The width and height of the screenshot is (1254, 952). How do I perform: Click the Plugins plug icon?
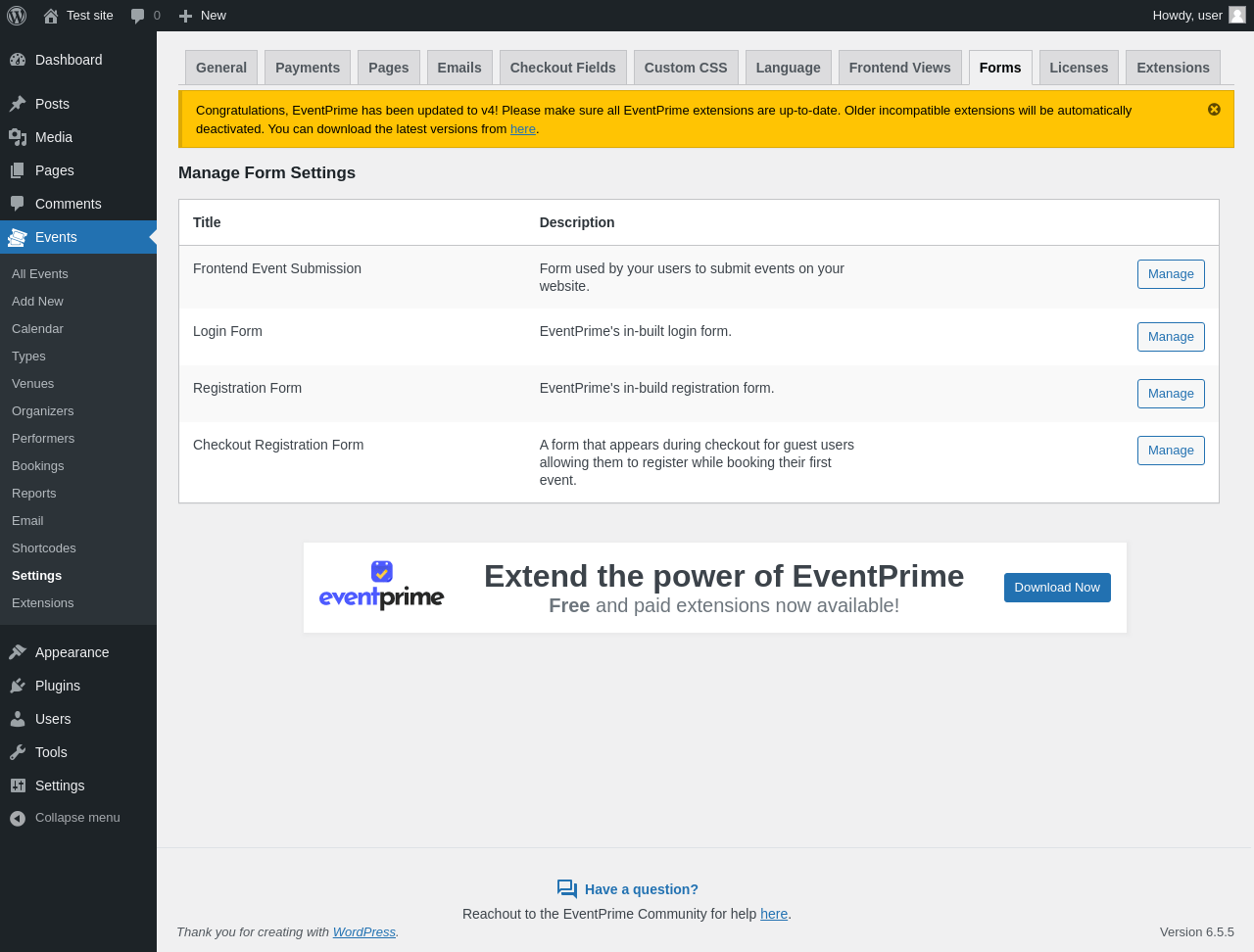click(x=18, y=686)
